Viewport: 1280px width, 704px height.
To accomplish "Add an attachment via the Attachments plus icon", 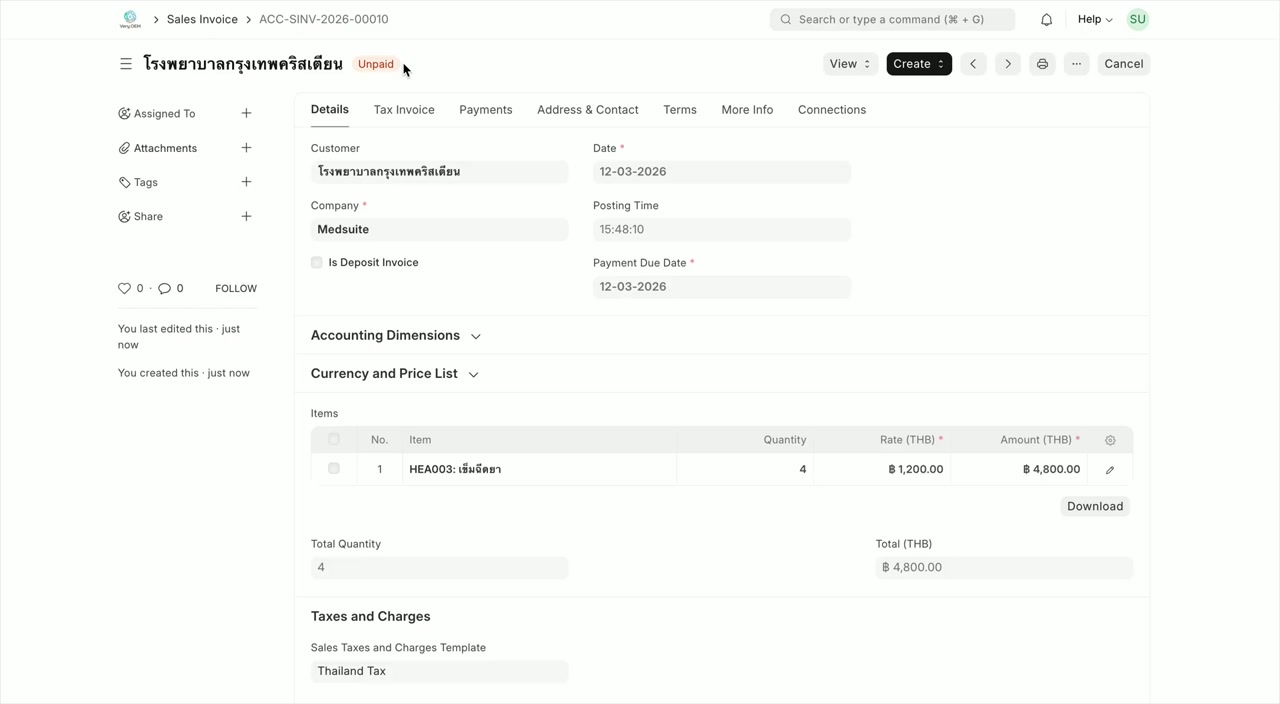I will [246, 147].
